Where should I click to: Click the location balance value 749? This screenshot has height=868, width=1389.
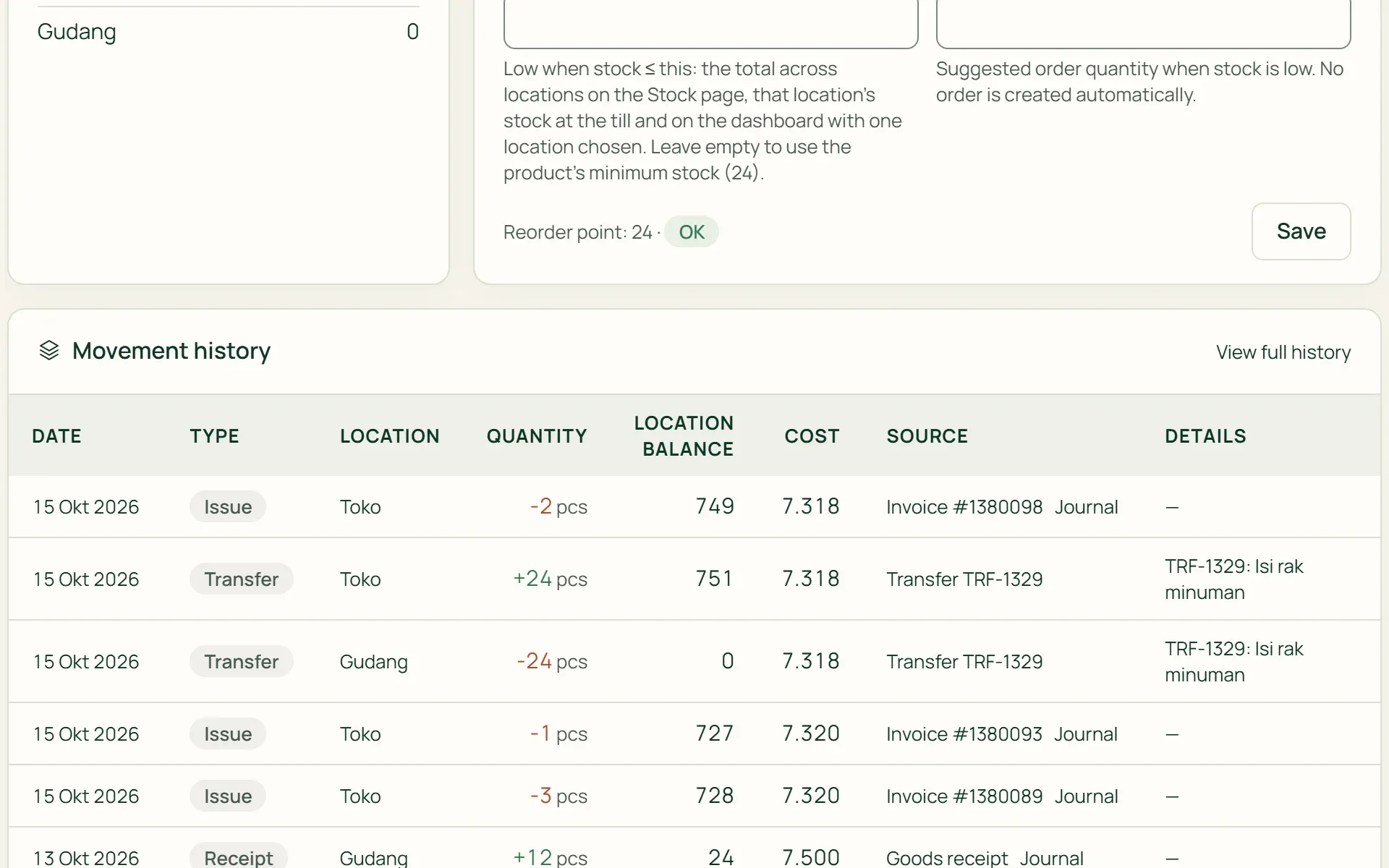(x=715, y=506)
